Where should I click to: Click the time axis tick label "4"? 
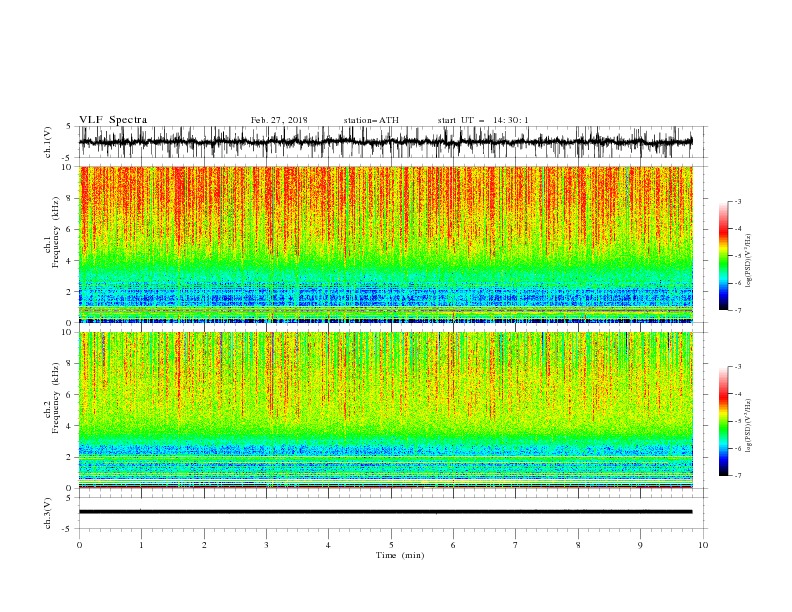[x=328, y=545]
